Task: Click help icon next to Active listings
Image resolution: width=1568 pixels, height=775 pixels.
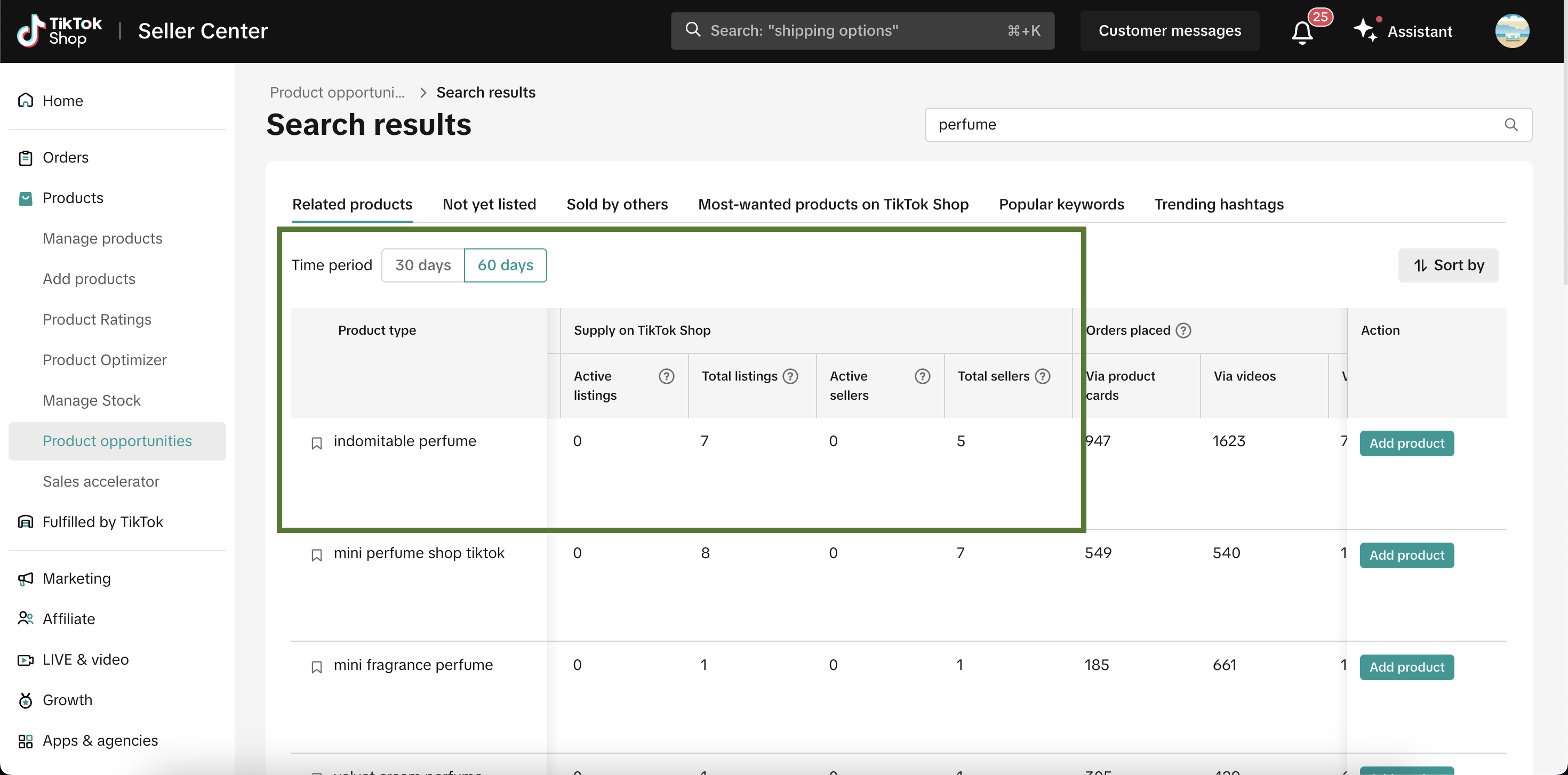Action: pyautogui.click(x=666, y=376)
